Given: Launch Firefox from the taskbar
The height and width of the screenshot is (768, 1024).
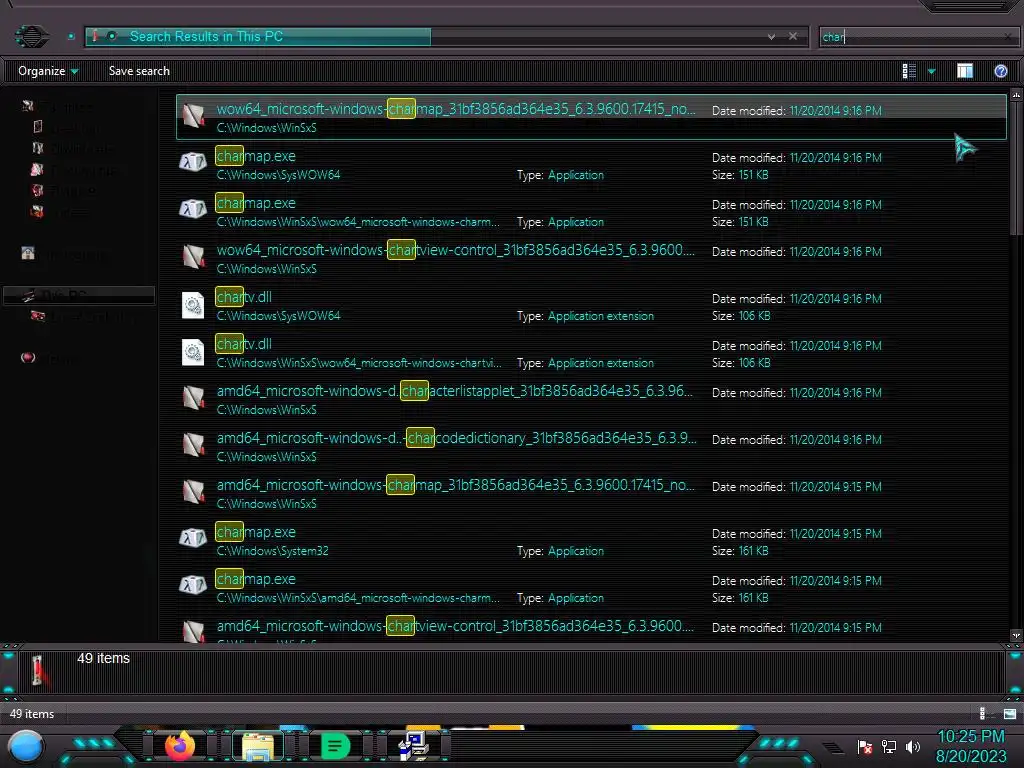Looking at the screenshot, I should (180, 746).
